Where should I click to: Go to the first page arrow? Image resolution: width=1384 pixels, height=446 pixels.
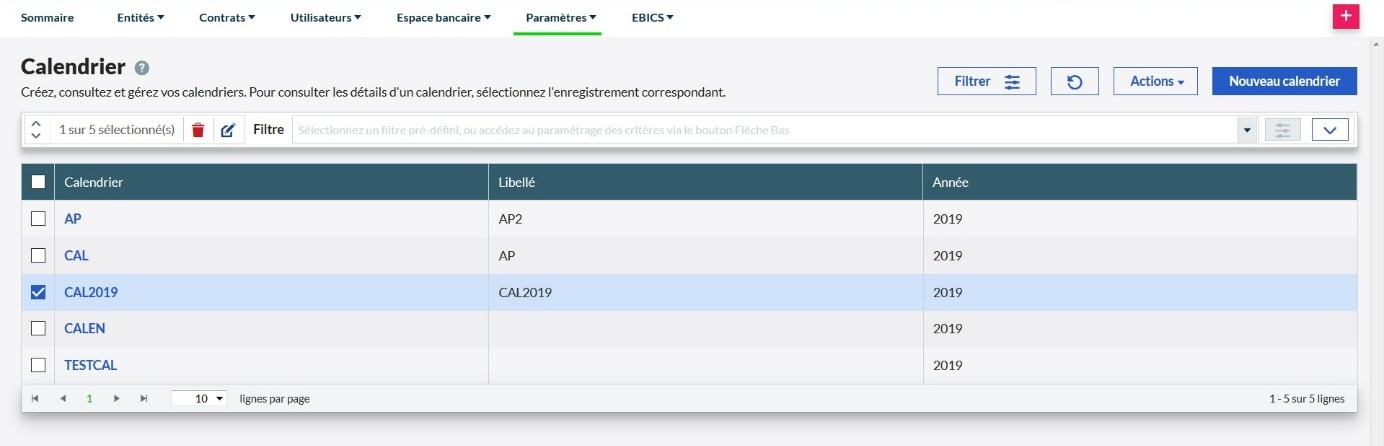35,398
